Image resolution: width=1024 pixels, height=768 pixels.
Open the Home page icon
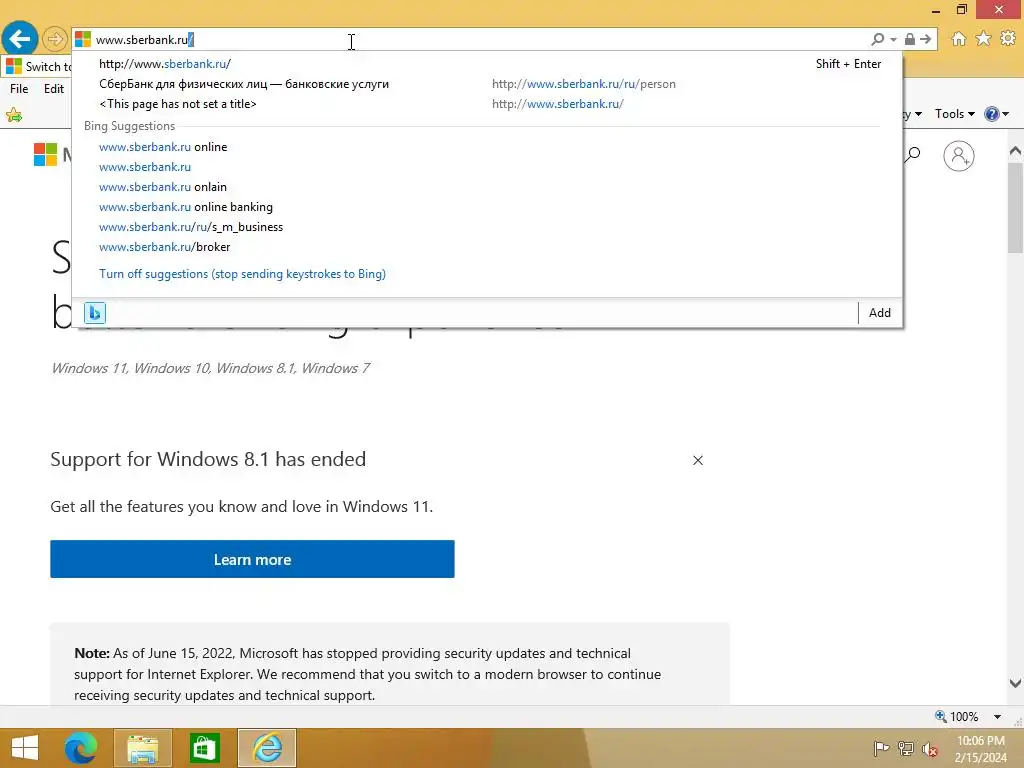(959, 39)
